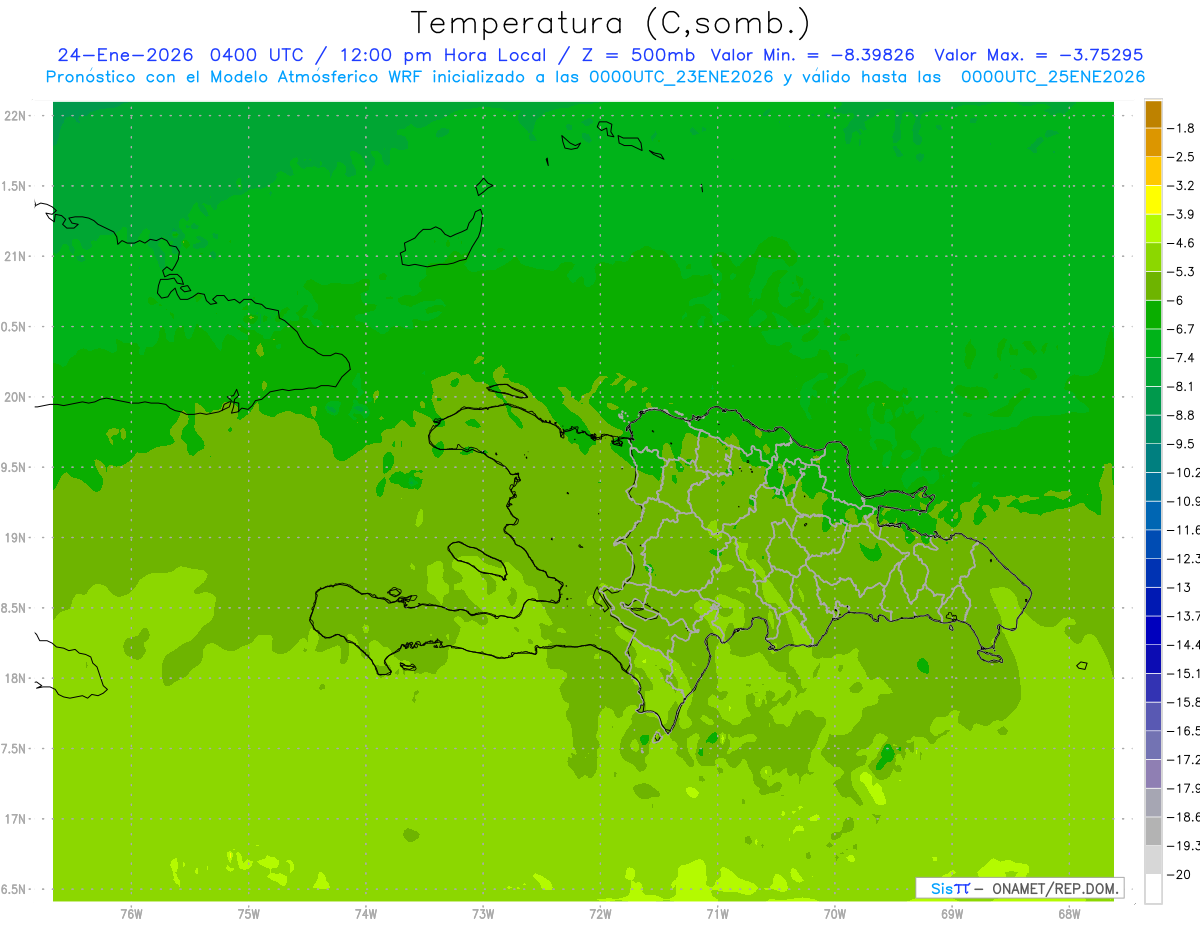Click the 'Valor Min. = -8.39826' readout

(x=812, y=55)
